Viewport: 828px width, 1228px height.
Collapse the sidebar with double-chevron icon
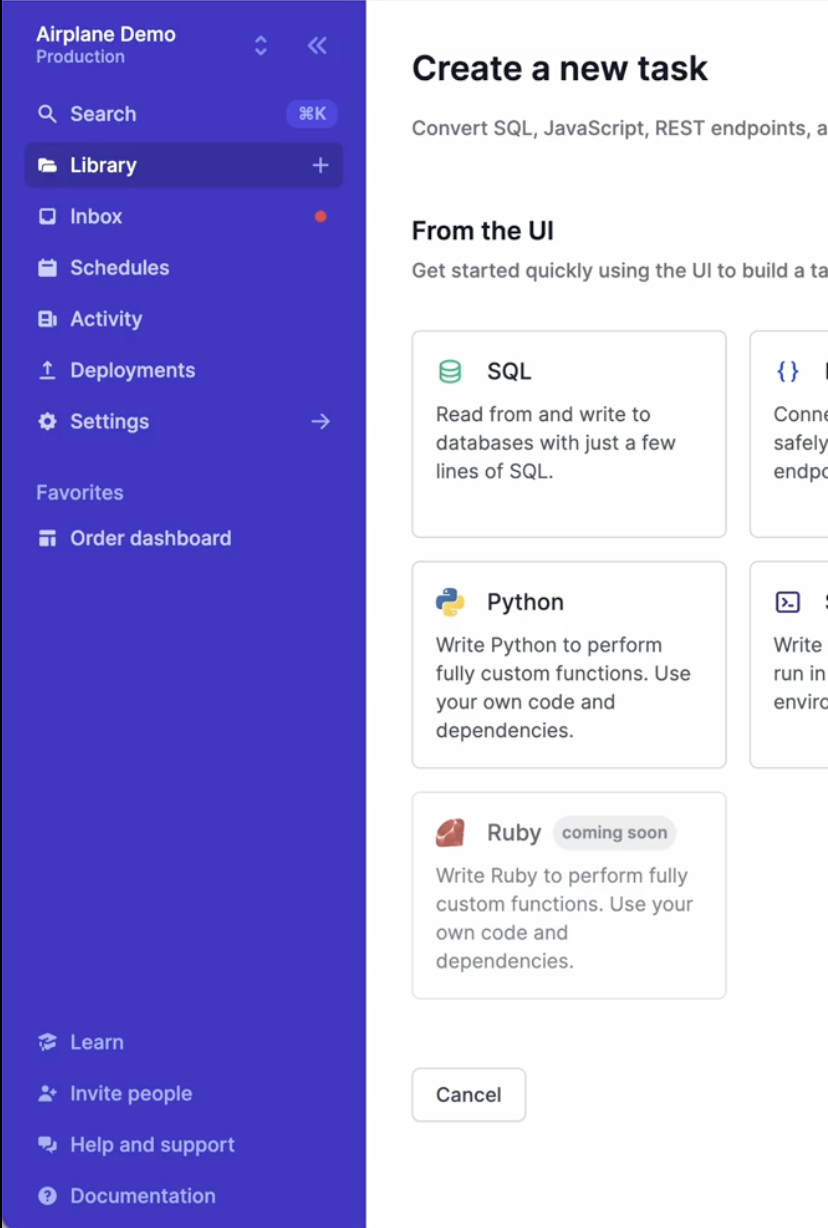tap(317, 45)
